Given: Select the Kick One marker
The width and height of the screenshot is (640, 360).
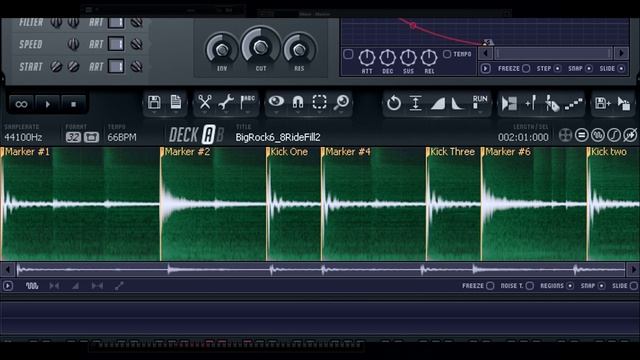Looking at the screenshot, I should [x=289, y=152].
